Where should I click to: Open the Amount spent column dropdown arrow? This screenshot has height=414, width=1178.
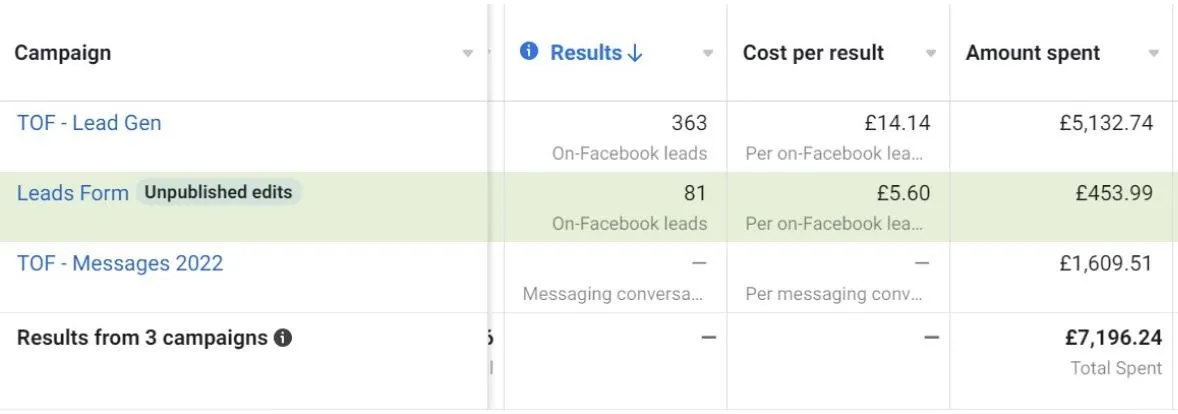[1154, 53]
